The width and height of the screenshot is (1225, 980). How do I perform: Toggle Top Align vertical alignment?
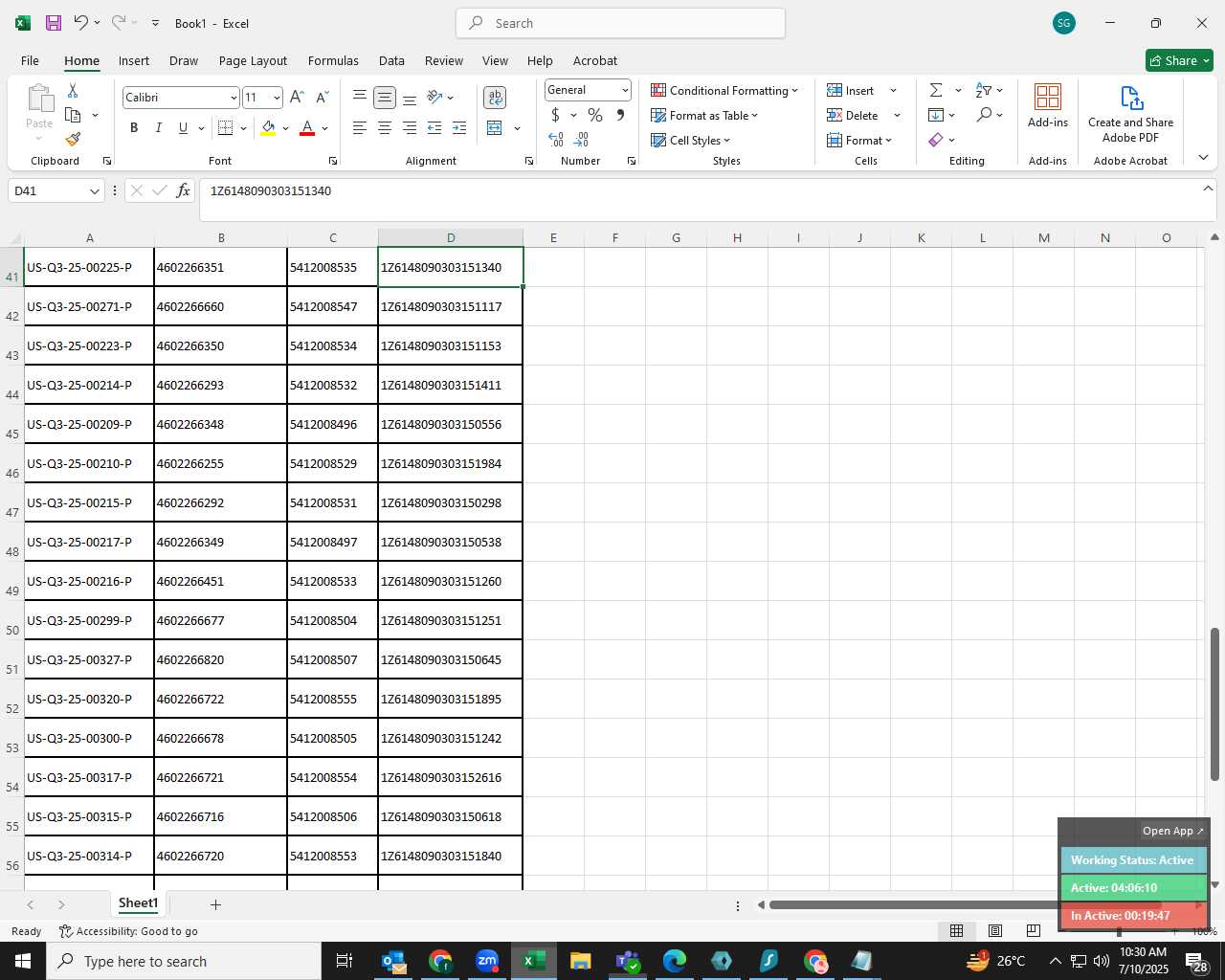click(x=360, y=97)
